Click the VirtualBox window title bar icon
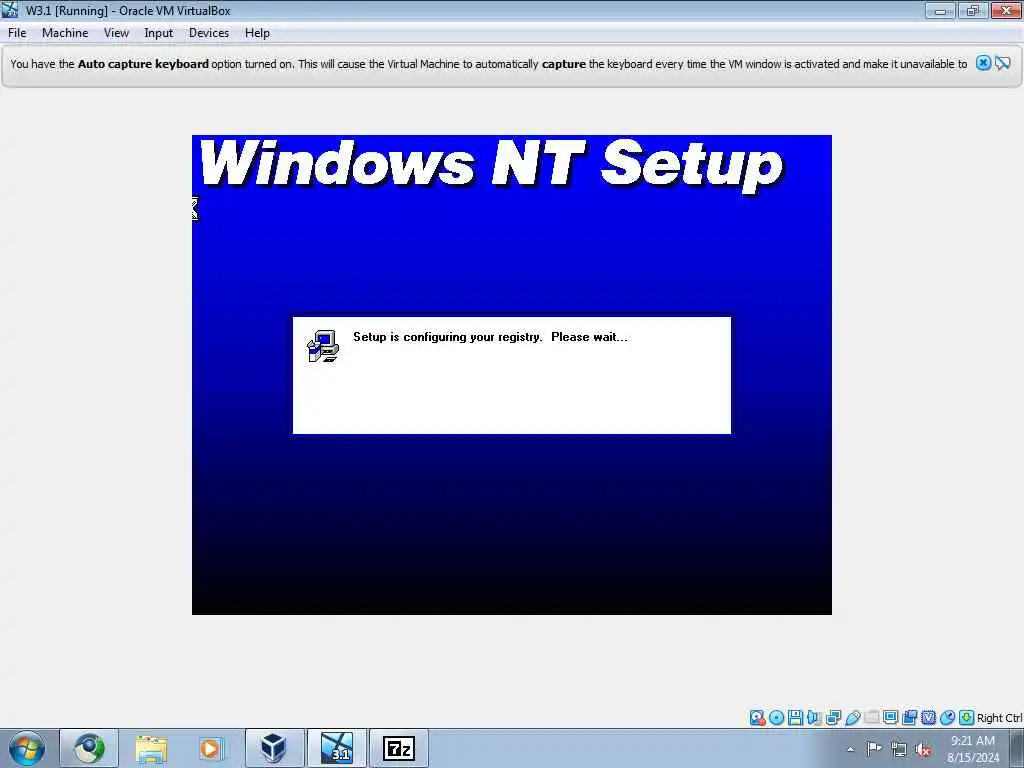The image size is (1024, 768). (x=10, y=10)
